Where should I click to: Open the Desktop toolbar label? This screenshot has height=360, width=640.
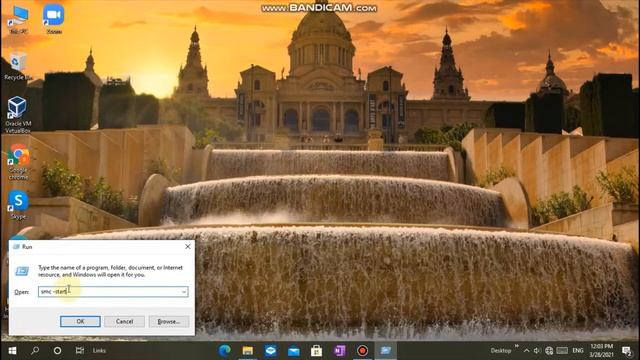coord(501,351)
